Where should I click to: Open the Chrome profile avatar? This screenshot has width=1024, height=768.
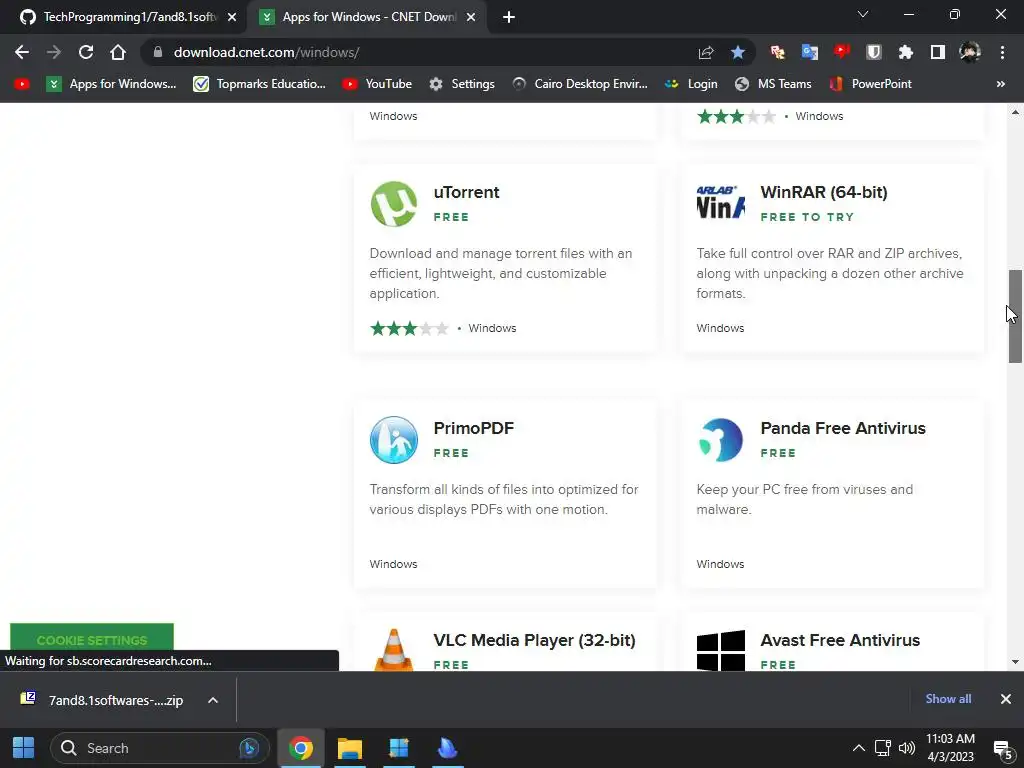click(970, 52)
